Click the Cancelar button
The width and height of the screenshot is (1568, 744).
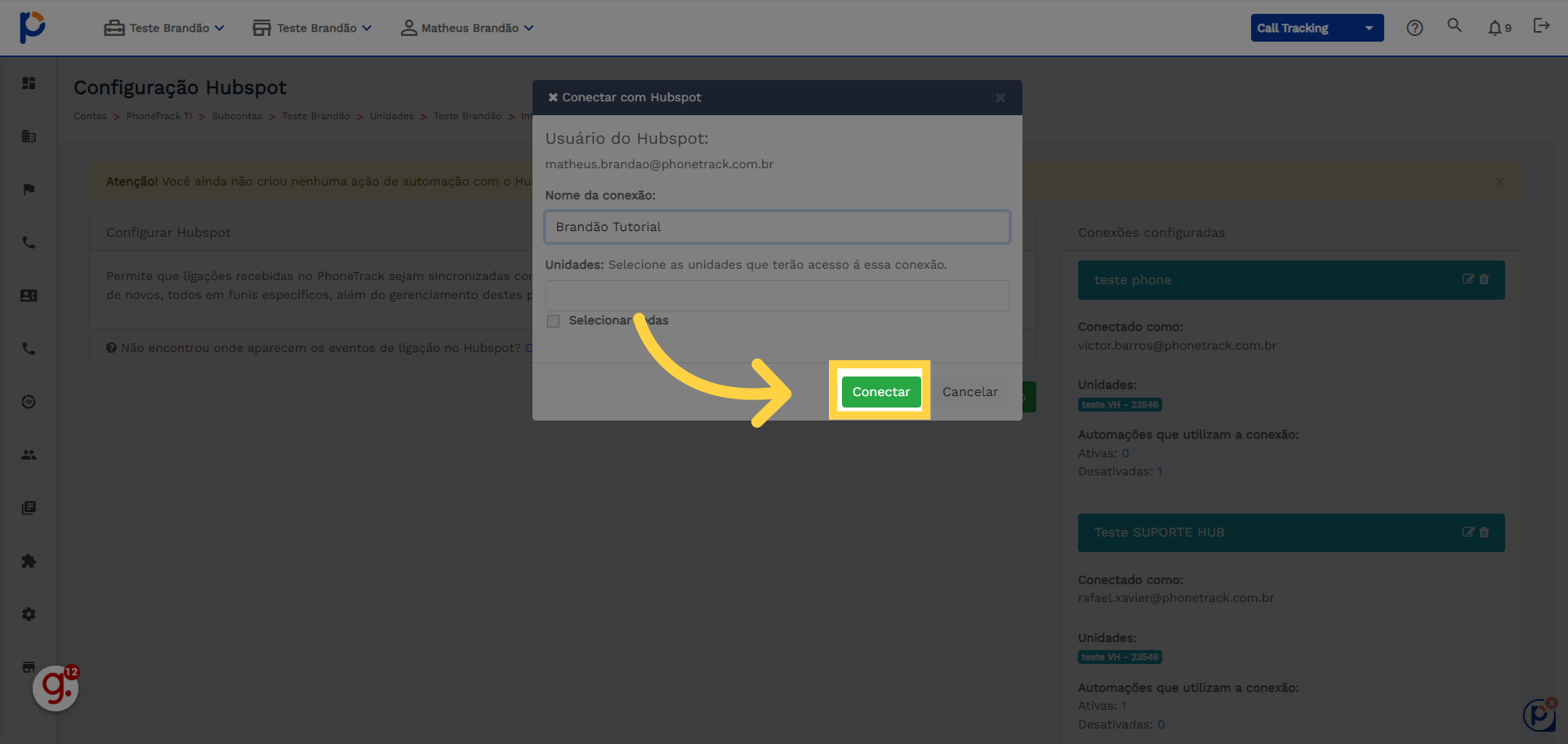(970, 392)
